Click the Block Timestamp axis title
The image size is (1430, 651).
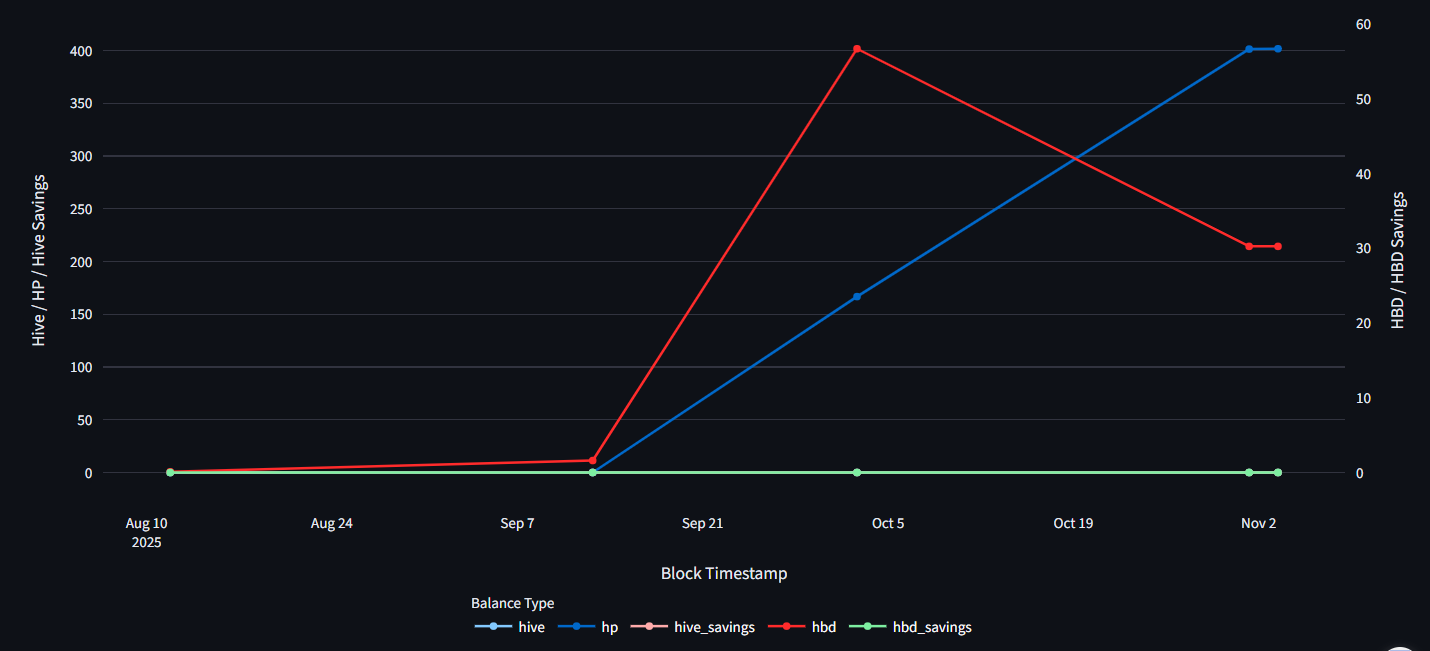point(722,573)
